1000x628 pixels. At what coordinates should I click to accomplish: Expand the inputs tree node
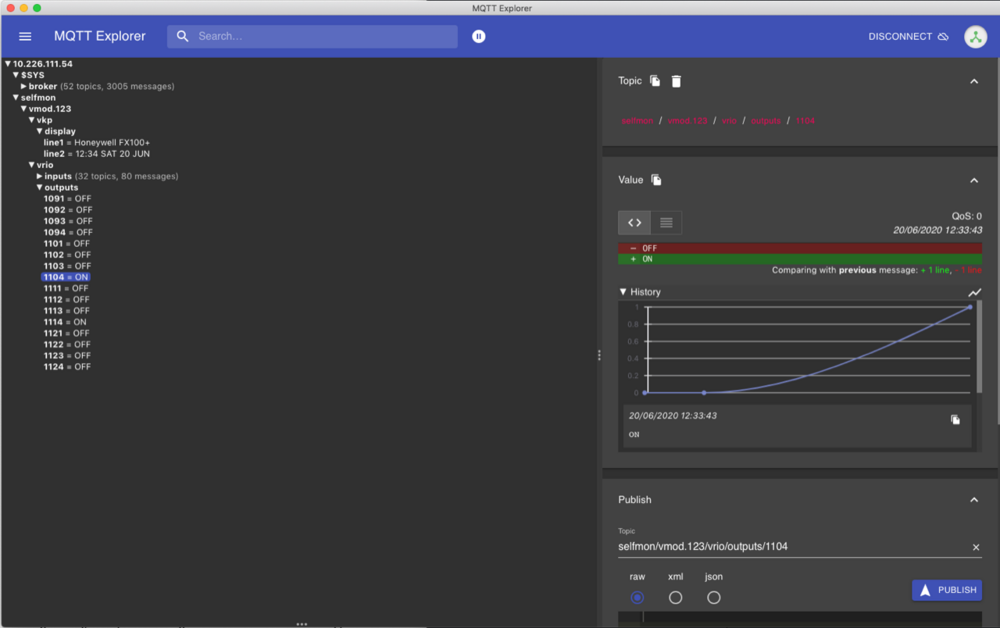point(40,177)
